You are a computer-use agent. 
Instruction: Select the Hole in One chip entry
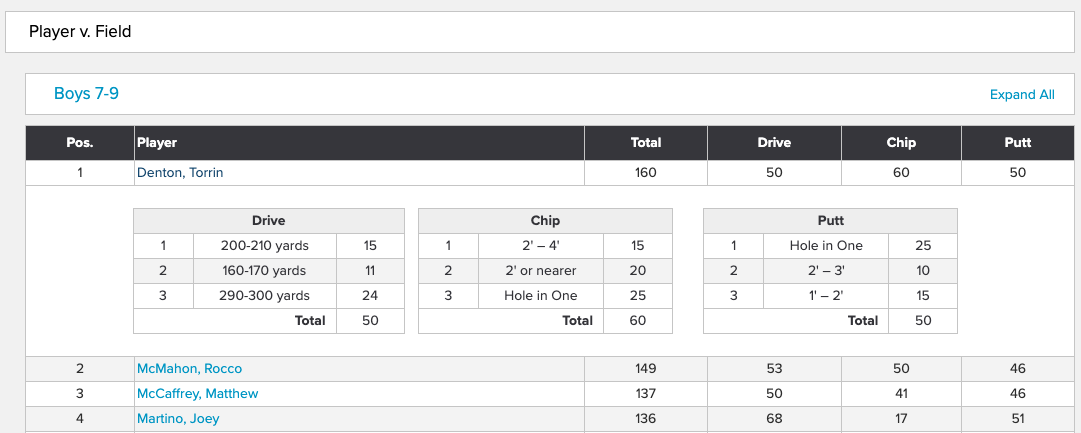tap(540, 296)
